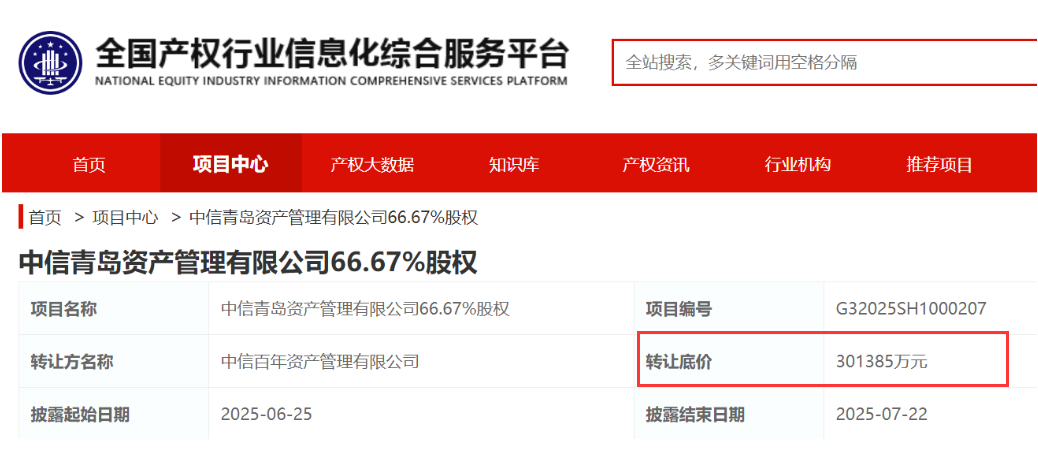
Task: Click the 项目名称 label cell
Action: tap(113, 308)
